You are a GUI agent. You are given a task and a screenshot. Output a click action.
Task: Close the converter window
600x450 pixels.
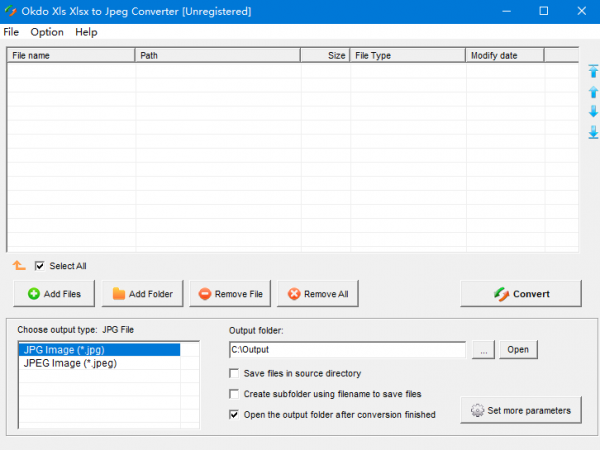point(581,11)
